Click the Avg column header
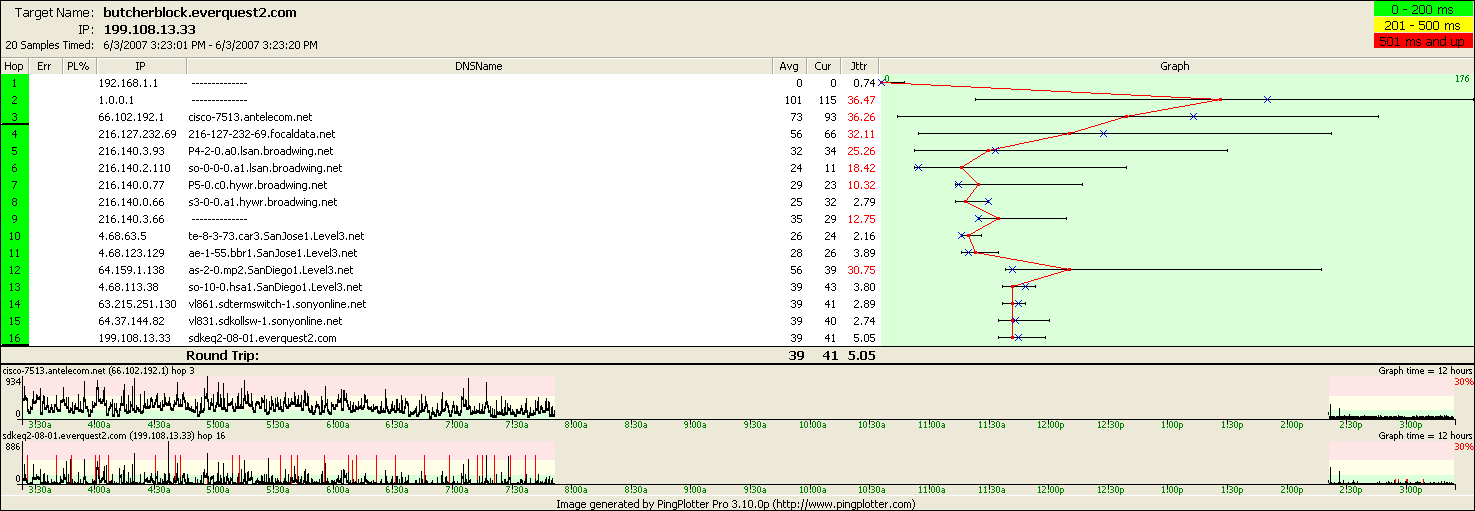The height and width of the screenshot is (511, 1475). 789,66
